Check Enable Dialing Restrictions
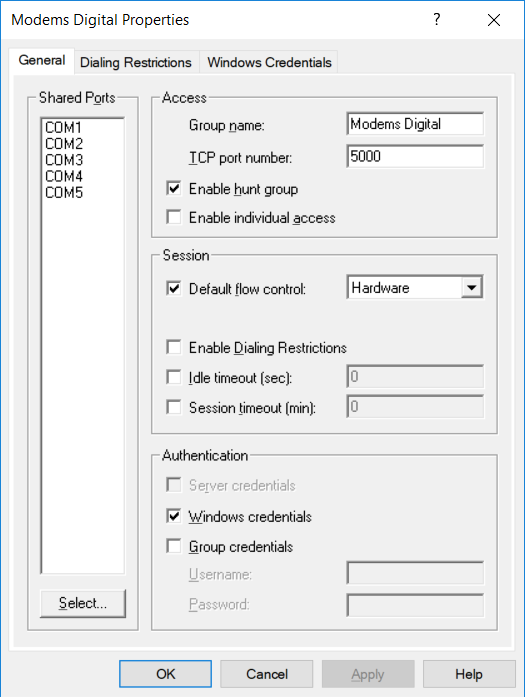 click(x=173, y=347)
